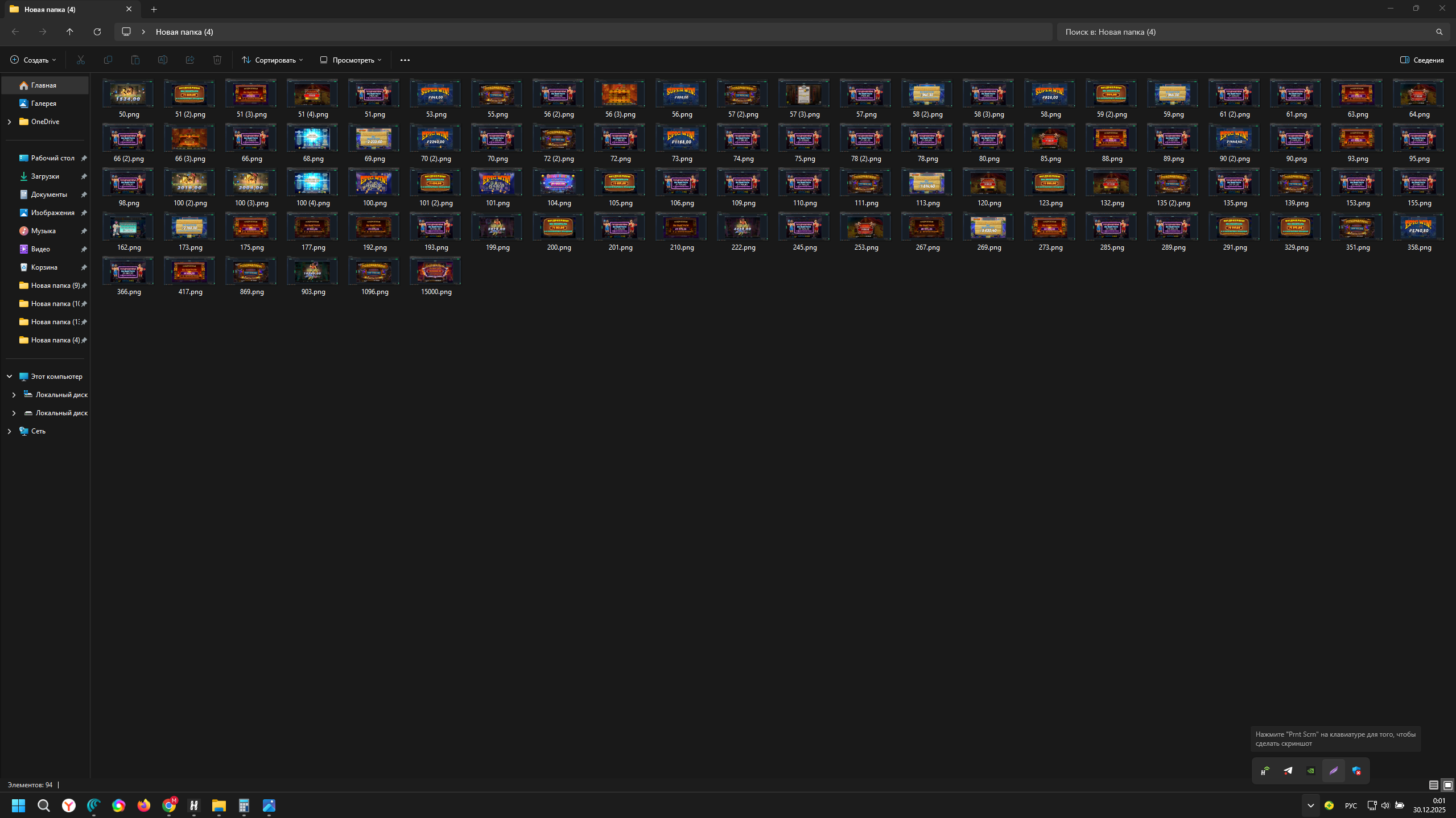Open the Сортировать dropdown

pyautogui.click(x=272, y=60)
